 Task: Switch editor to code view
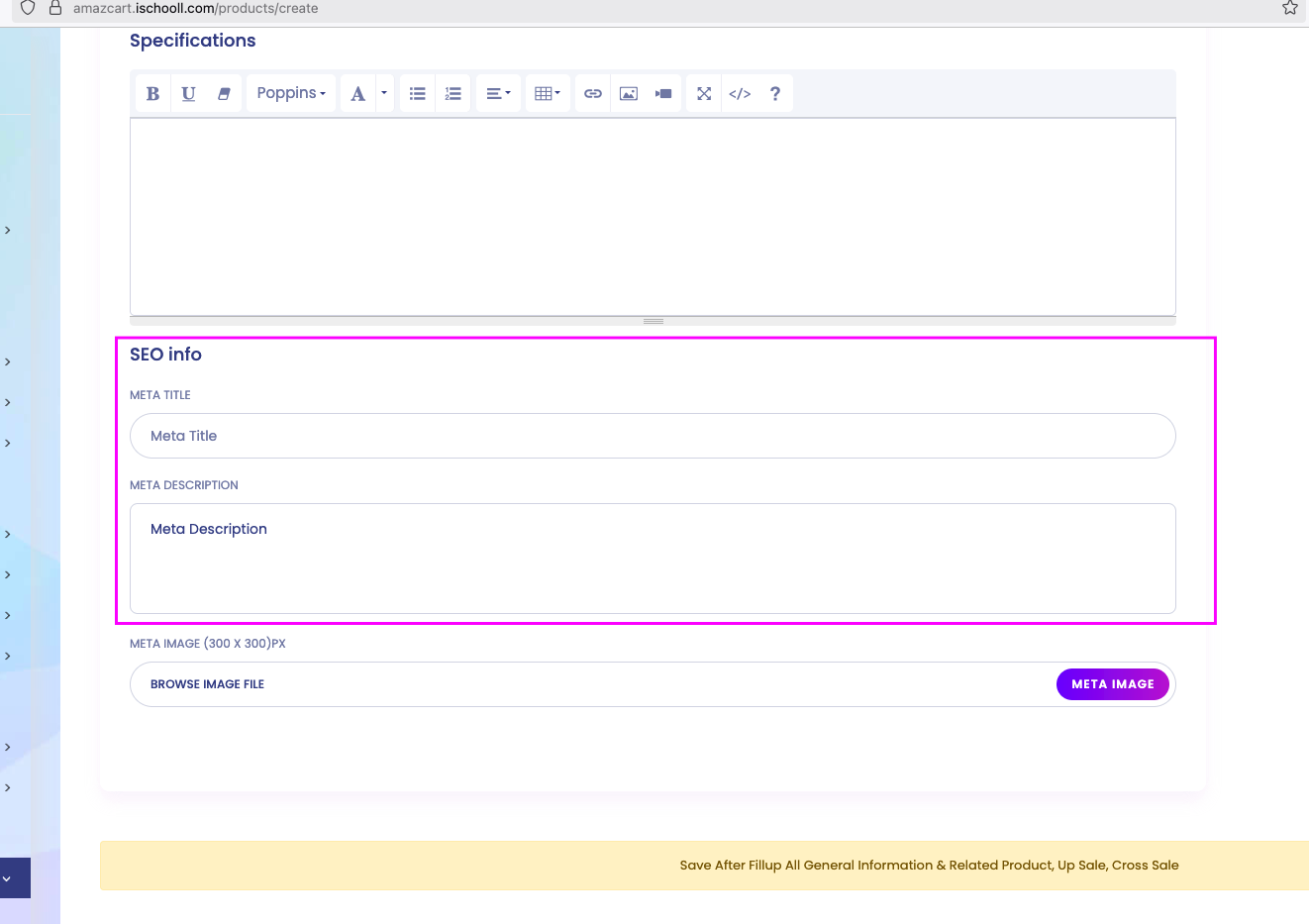(740, 93)
